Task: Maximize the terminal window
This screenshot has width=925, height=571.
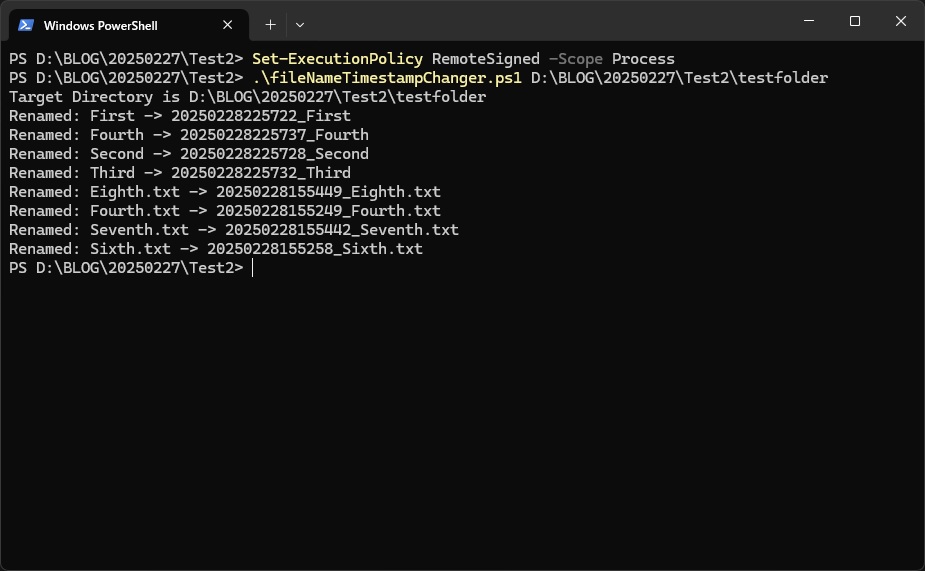Action: 855,21
